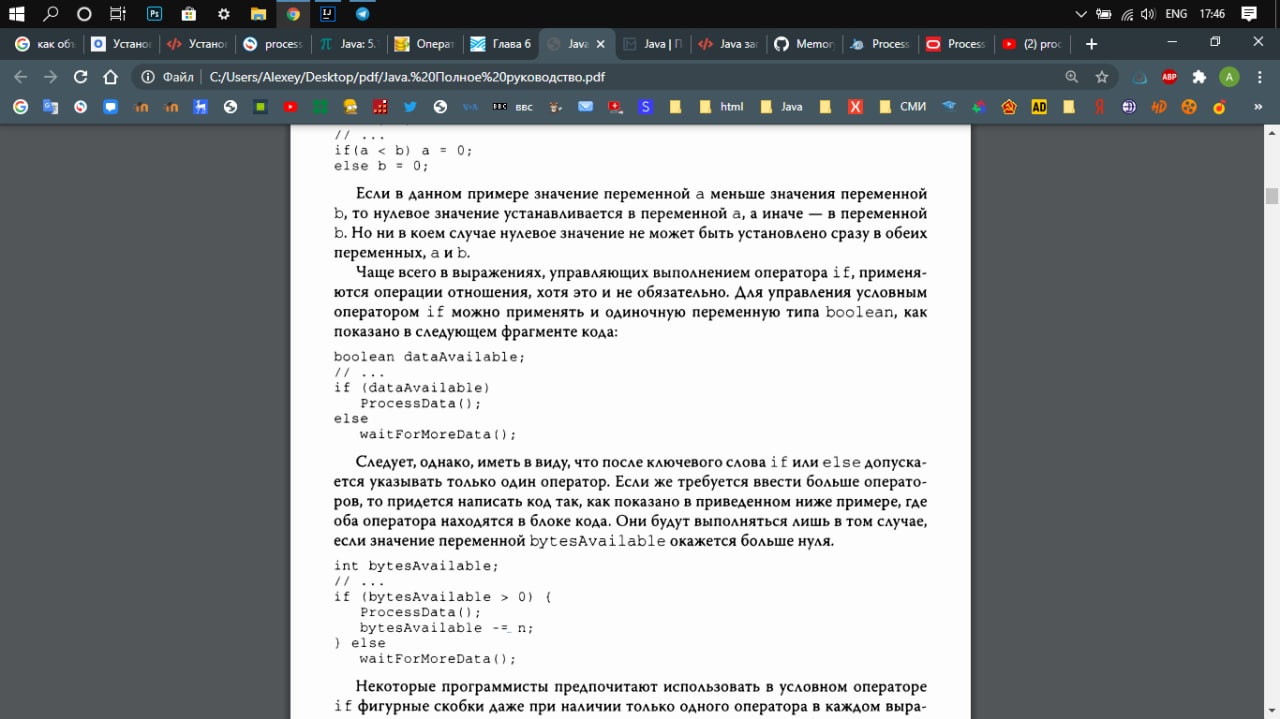Switch to the 'process' tab
The height and width of the screenshot is (719, 1280).
272,44
